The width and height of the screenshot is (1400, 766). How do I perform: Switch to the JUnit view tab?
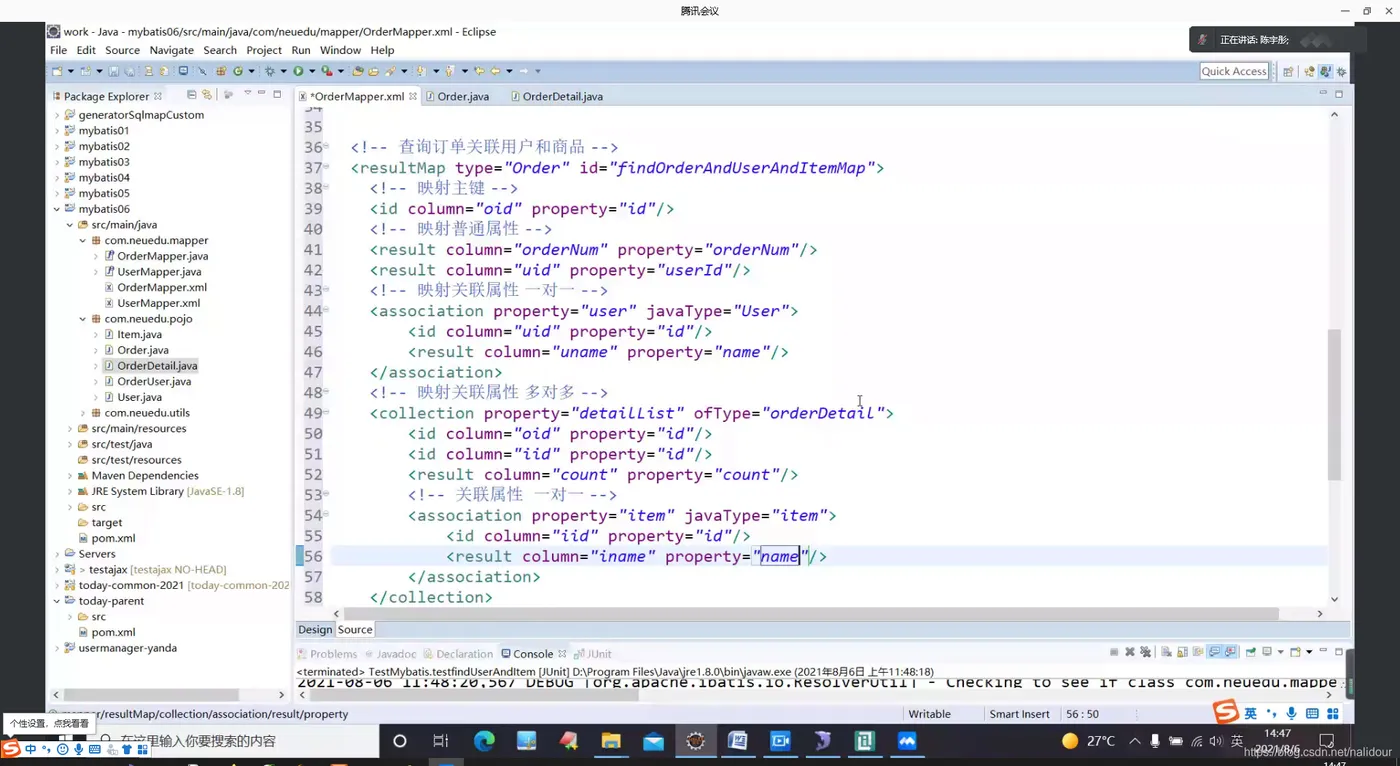593,654
